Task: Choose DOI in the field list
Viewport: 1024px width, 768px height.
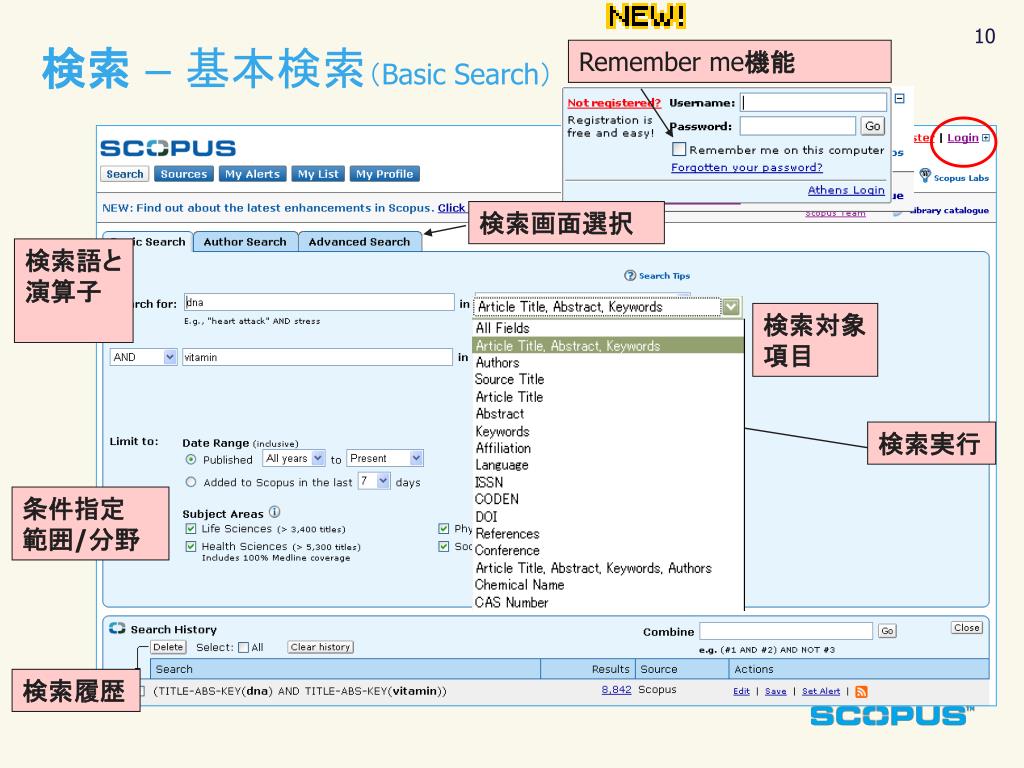Action: coord(486,517)
